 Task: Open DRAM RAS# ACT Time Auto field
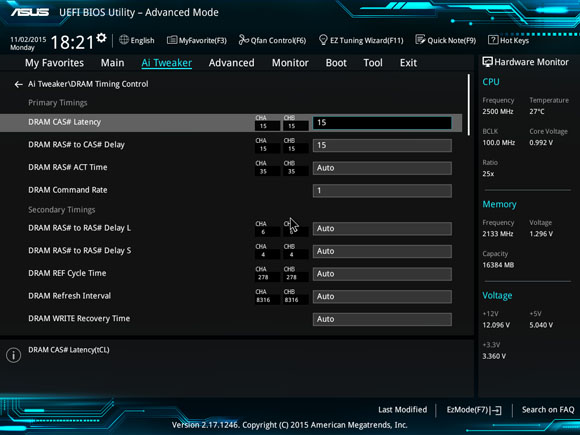point(382,168)
